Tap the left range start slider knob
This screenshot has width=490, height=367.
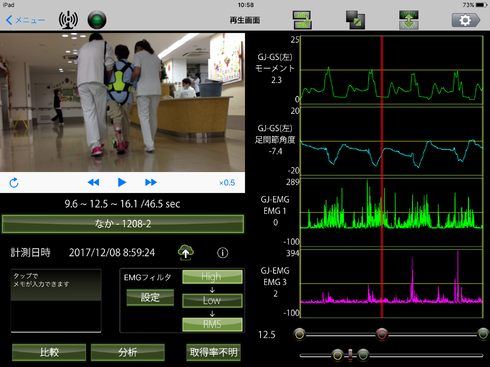[x=299, y=334]
